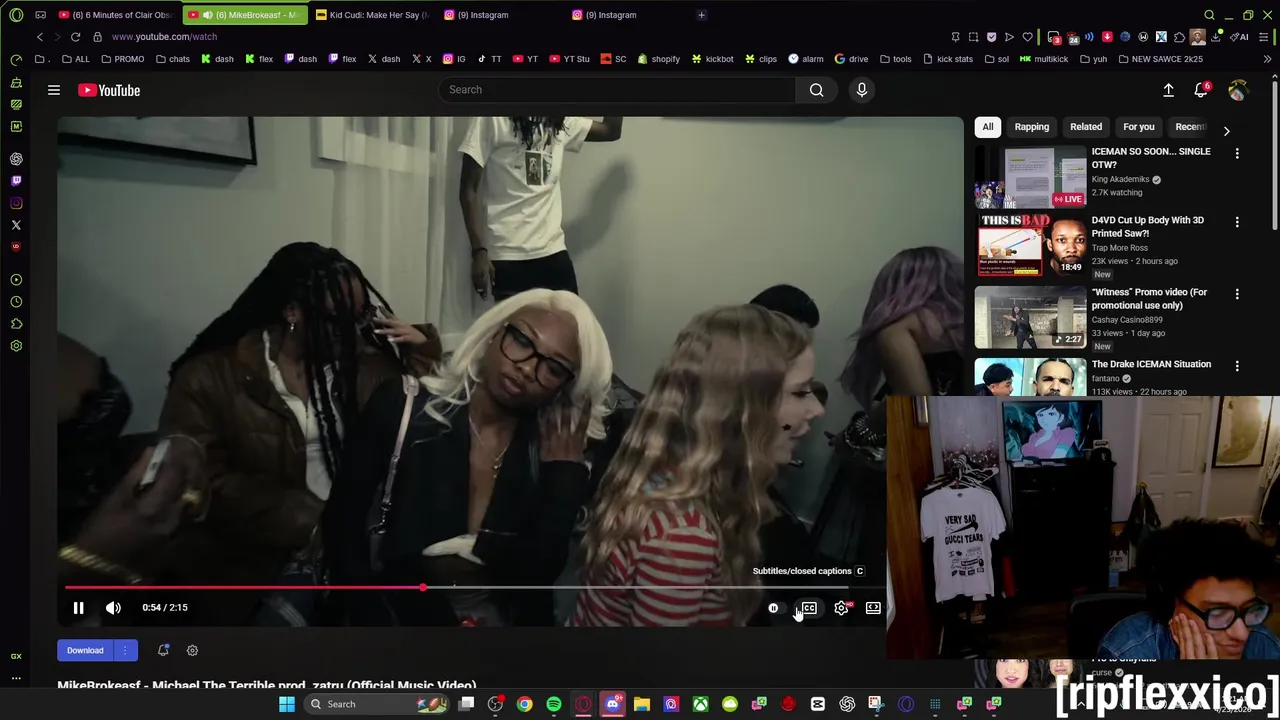Viewport: 1280px width, 720px height.
Task: Go to YouTube home via logo
Action: coord(109,90)
